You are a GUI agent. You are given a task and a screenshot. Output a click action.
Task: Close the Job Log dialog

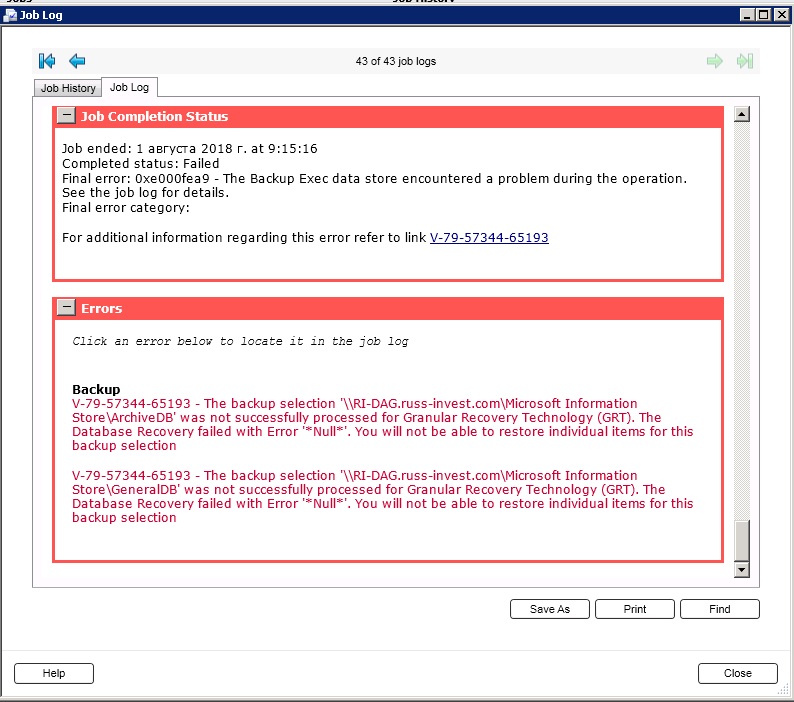tap(737, 673)
